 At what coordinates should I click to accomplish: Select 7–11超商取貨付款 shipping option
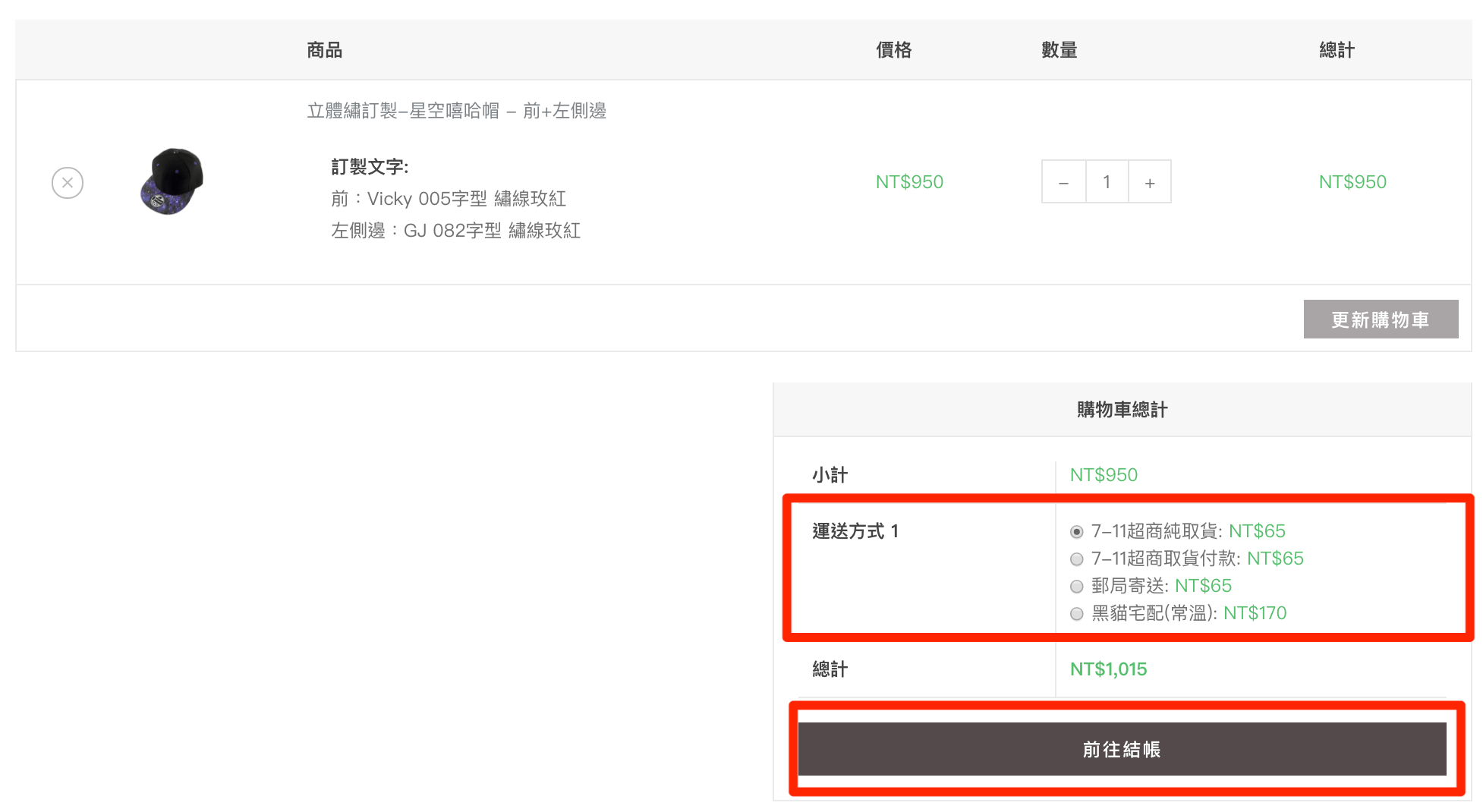[x=1076, y=559]
